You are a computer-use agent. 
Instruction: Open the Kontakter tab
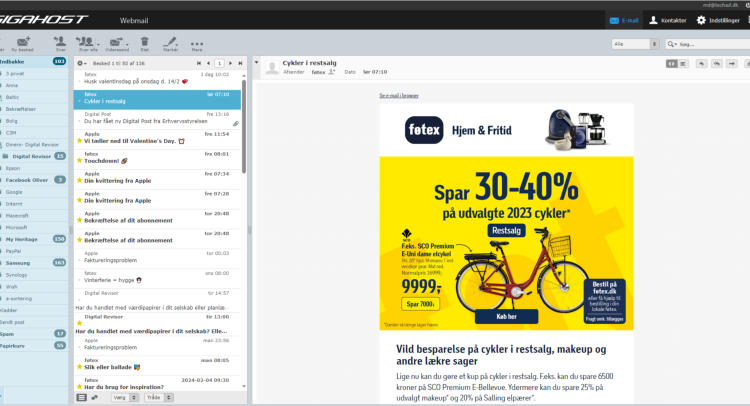click(668, 20)
